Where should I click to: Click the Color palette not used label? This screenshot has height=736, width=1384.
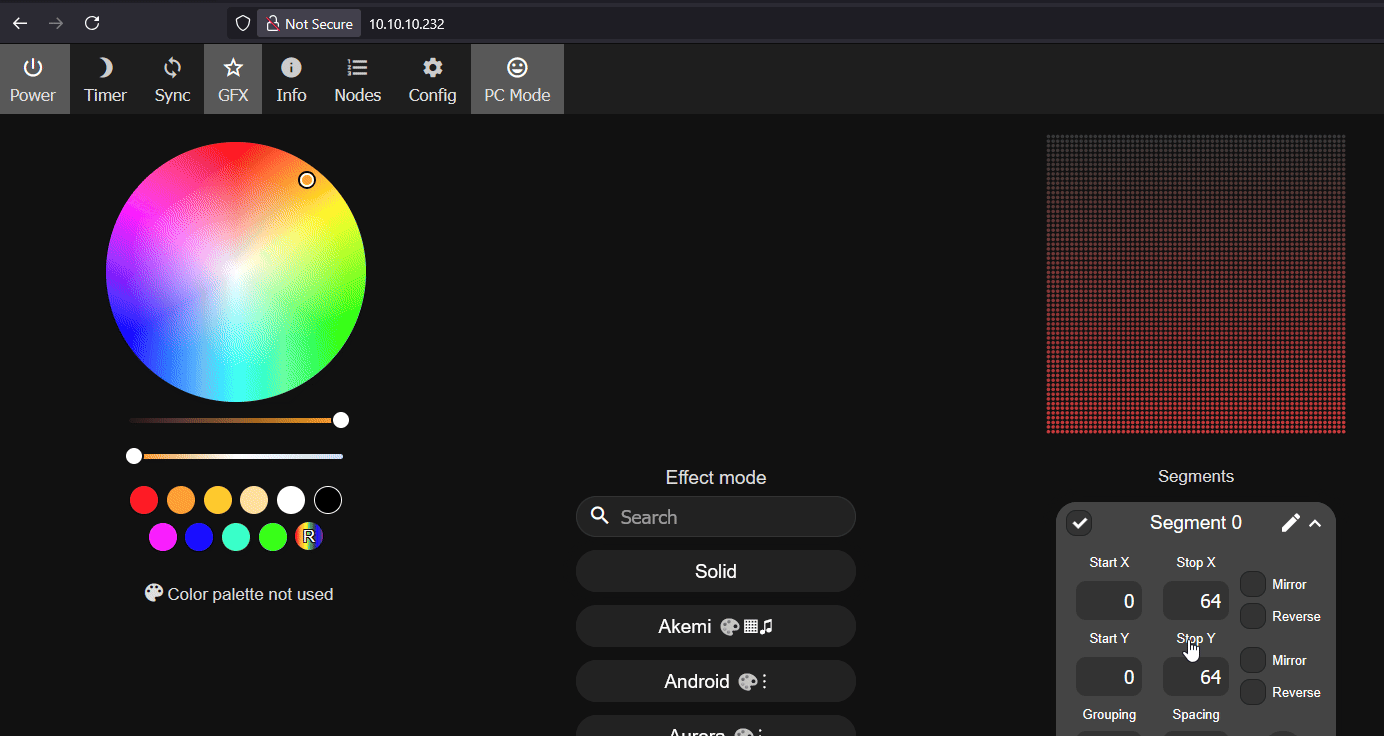click(239, 594)
